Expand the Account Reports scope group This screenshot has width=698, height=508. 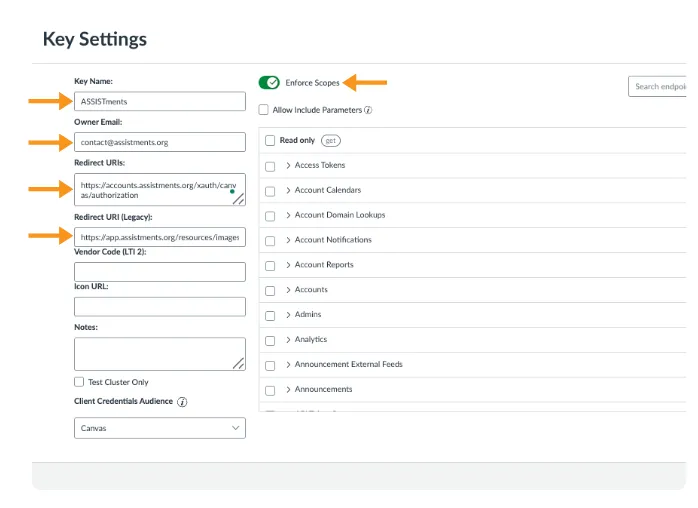288,265
